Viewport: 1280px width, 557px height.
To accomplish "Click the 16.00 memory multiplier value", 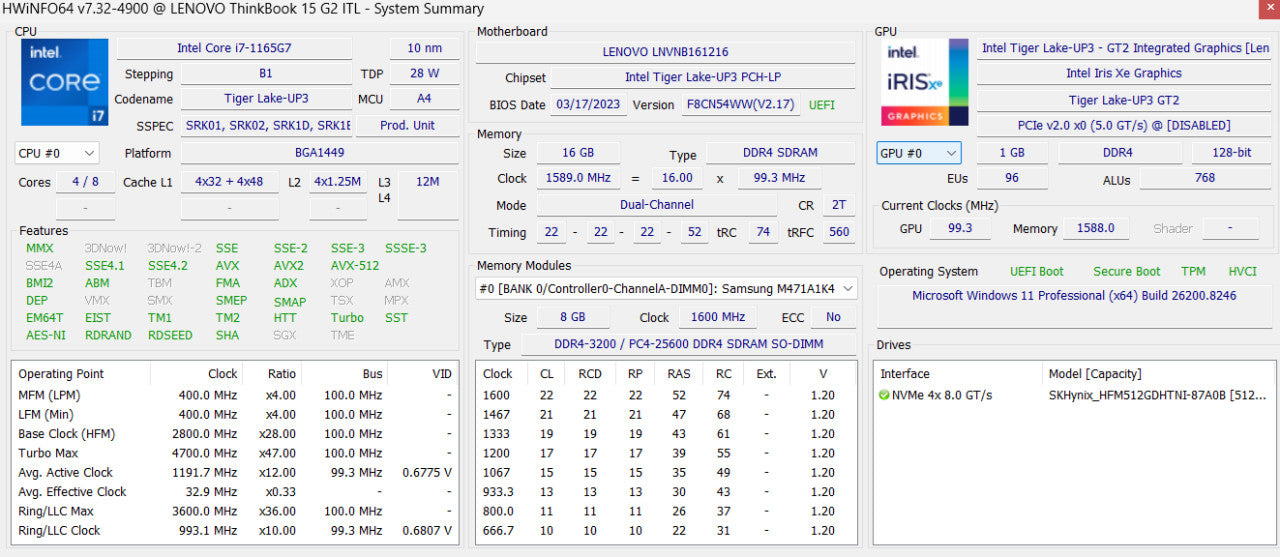I will pyautogui.click(x=677, y=178).
